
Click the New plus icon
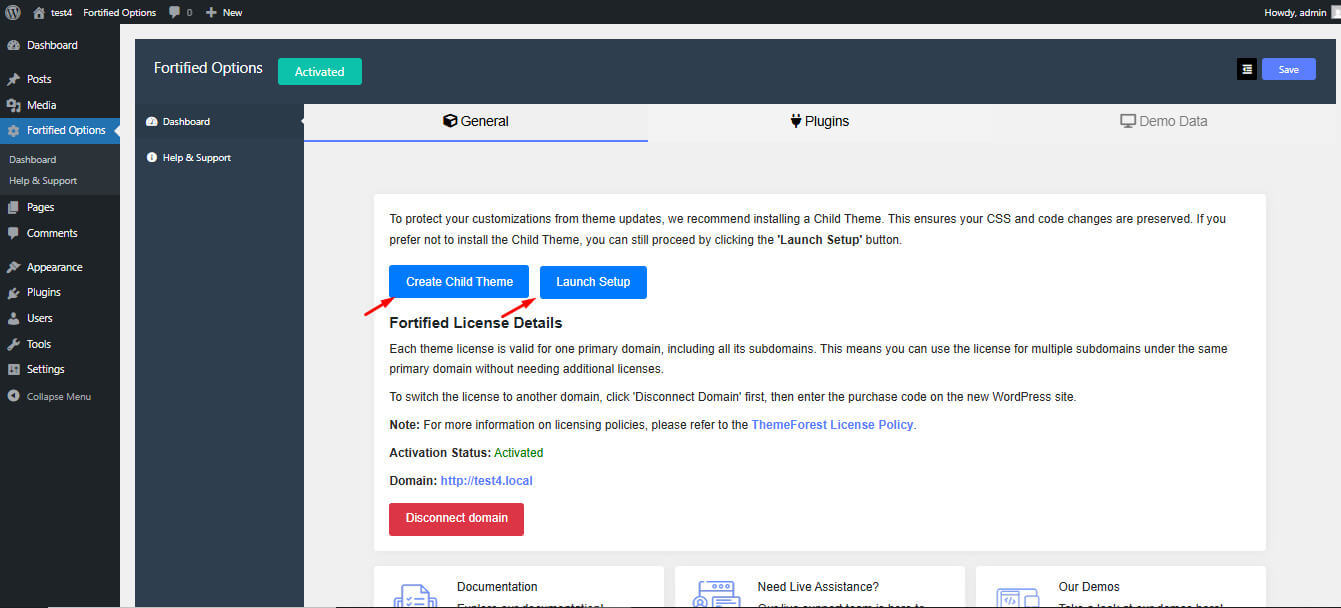[x=211, y=12]
